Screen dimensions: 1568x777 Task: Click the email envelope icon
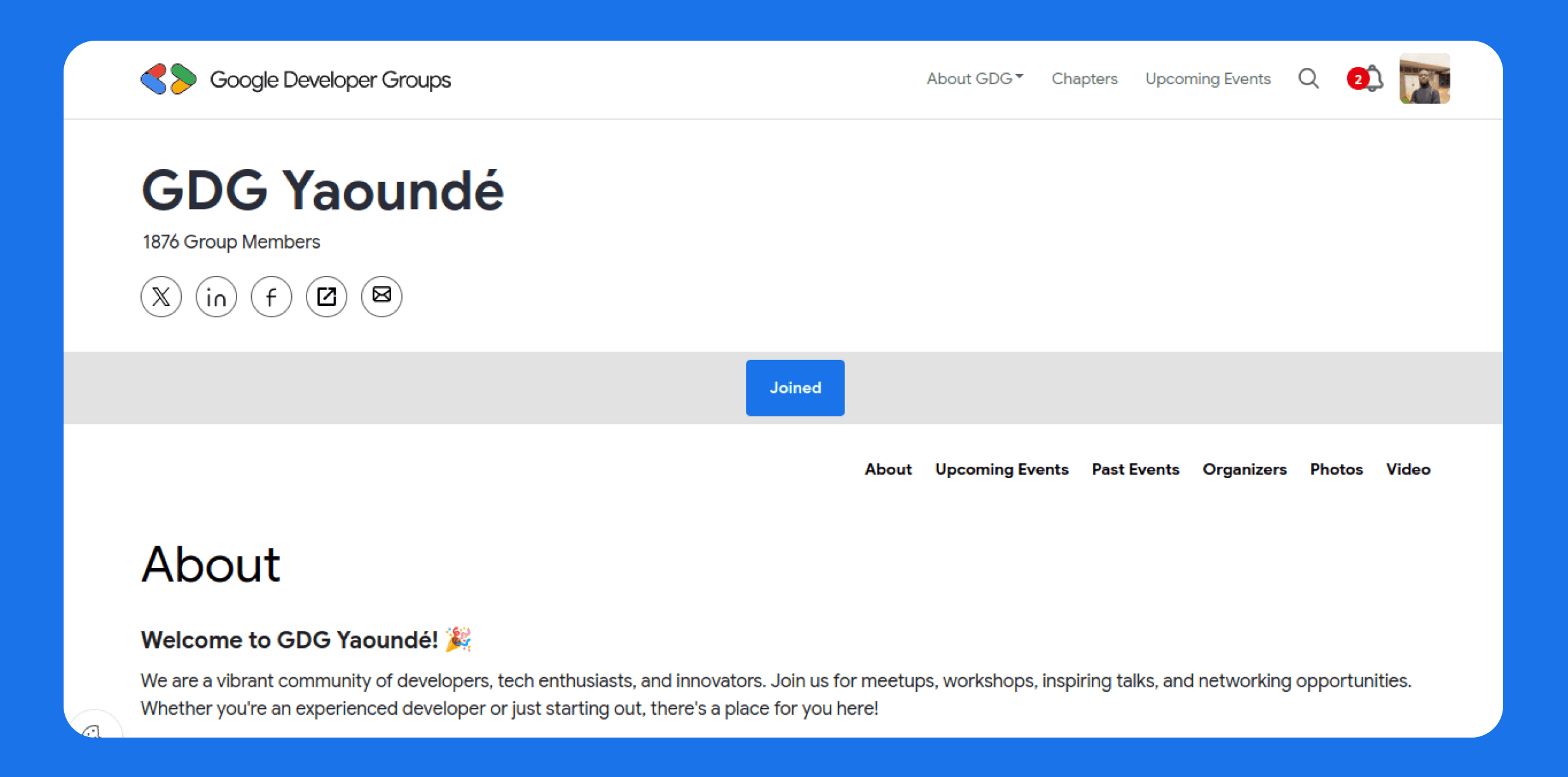[382, 296]
